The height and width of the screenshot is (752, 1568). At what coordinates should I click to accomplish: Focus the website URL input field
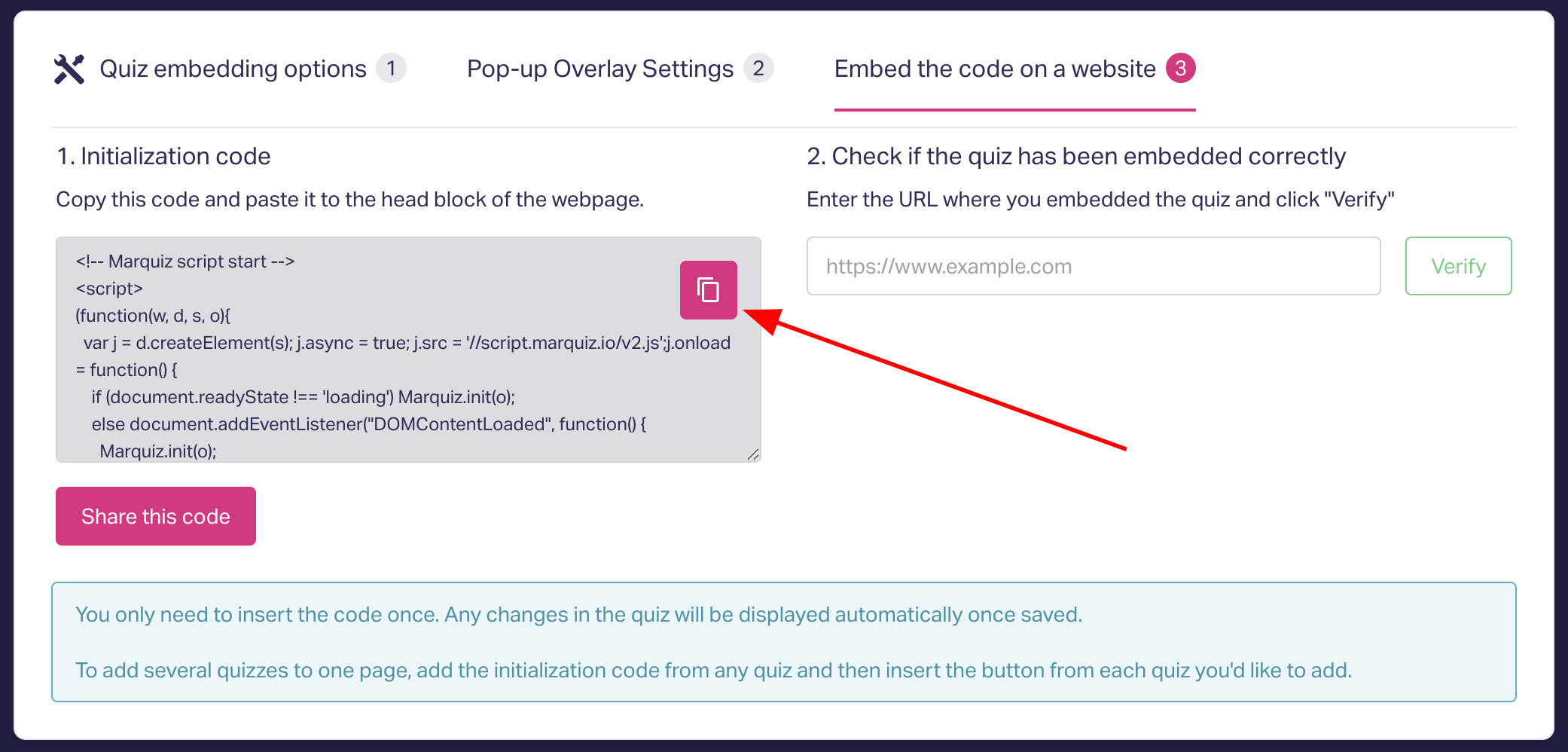[1093, 266]
